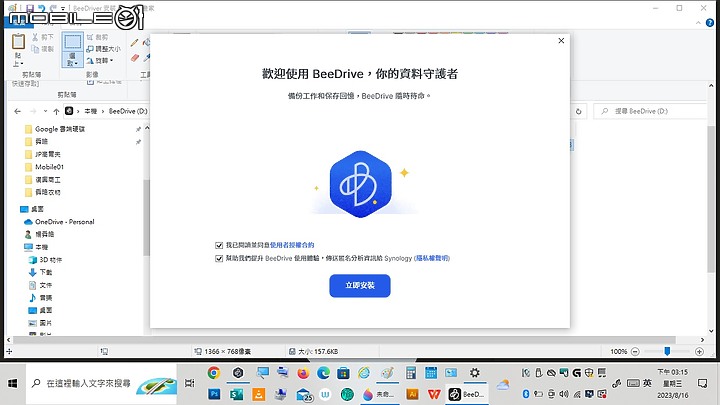Click the 裁剪 crop tool
This screenshot has height=405, width=720.
[x=97, y=37]
